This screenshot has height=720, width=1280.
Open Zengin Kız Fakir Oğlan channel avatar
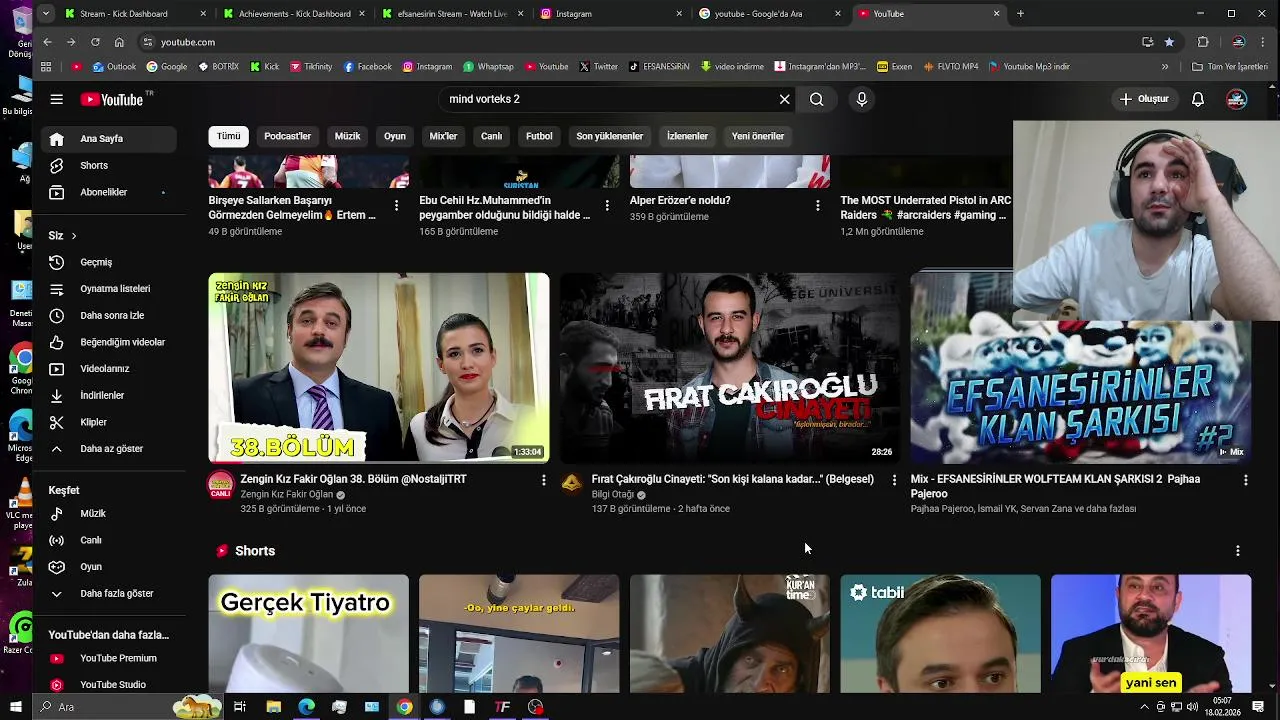tap(221, 485)
